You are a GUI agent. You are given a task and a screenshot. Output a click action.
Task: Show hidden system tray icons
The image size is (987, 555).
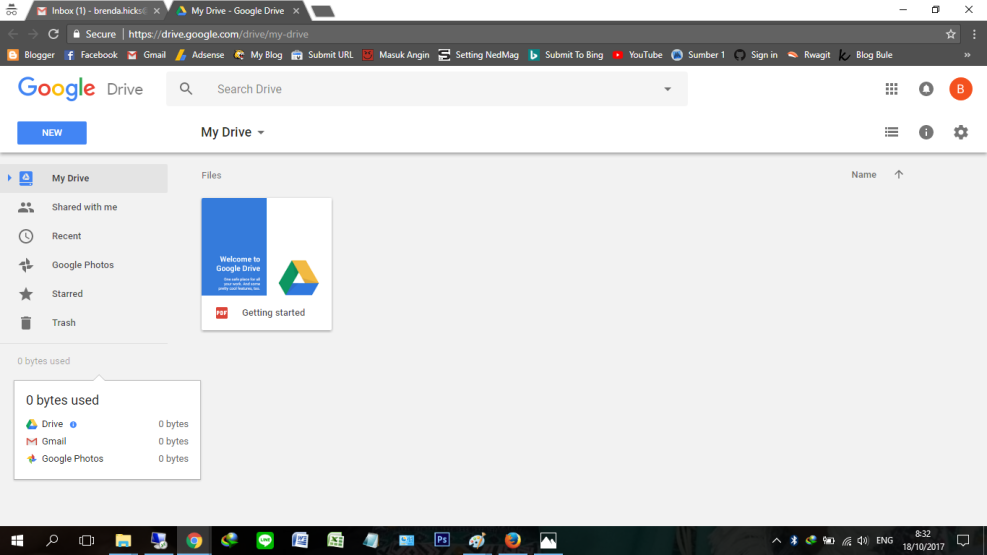pyautogui.click(x=776, y=541)
